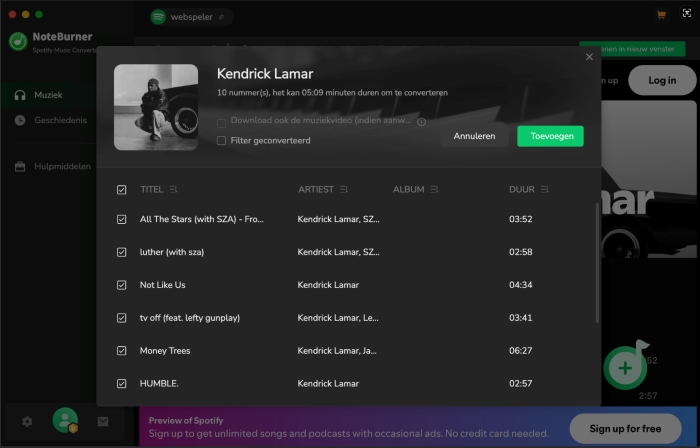Click the 03:41 duration value
Viewport: 700px width, 448px height.
[x=521, y=318]
